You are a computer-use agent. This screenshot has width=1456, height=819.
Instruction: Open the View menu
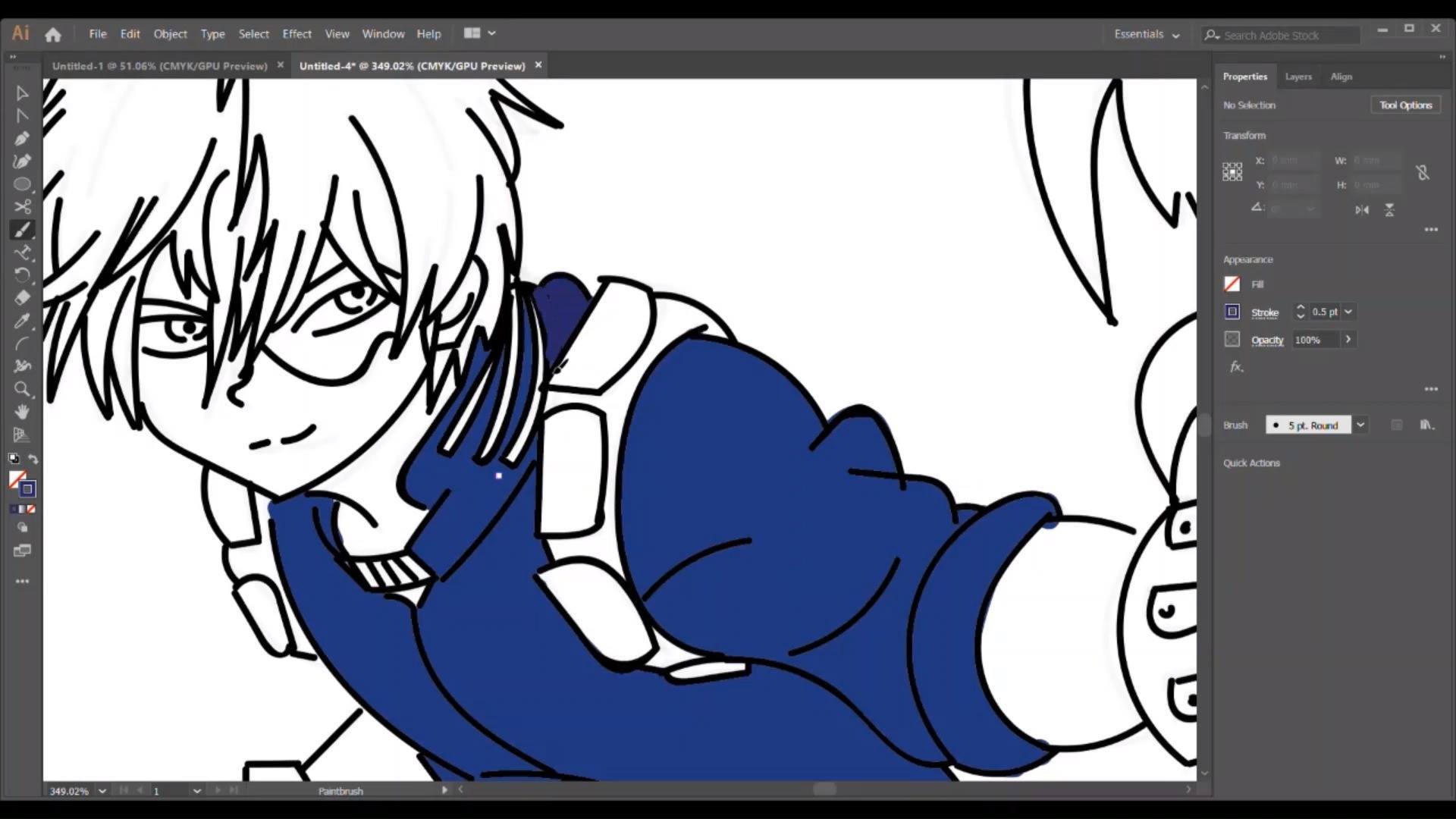point(337,34)
